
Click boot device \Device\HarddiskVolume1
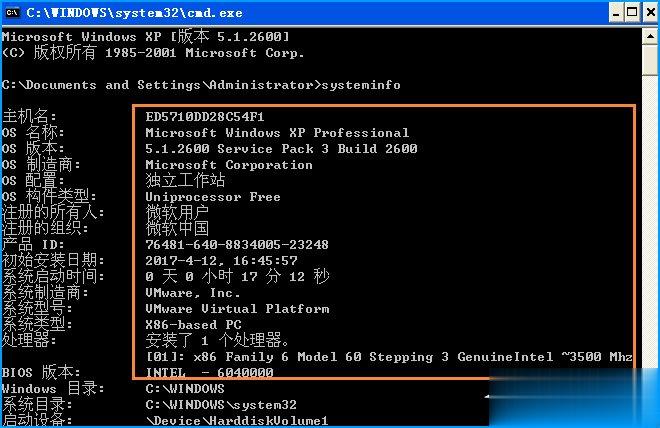pos(237,421)
